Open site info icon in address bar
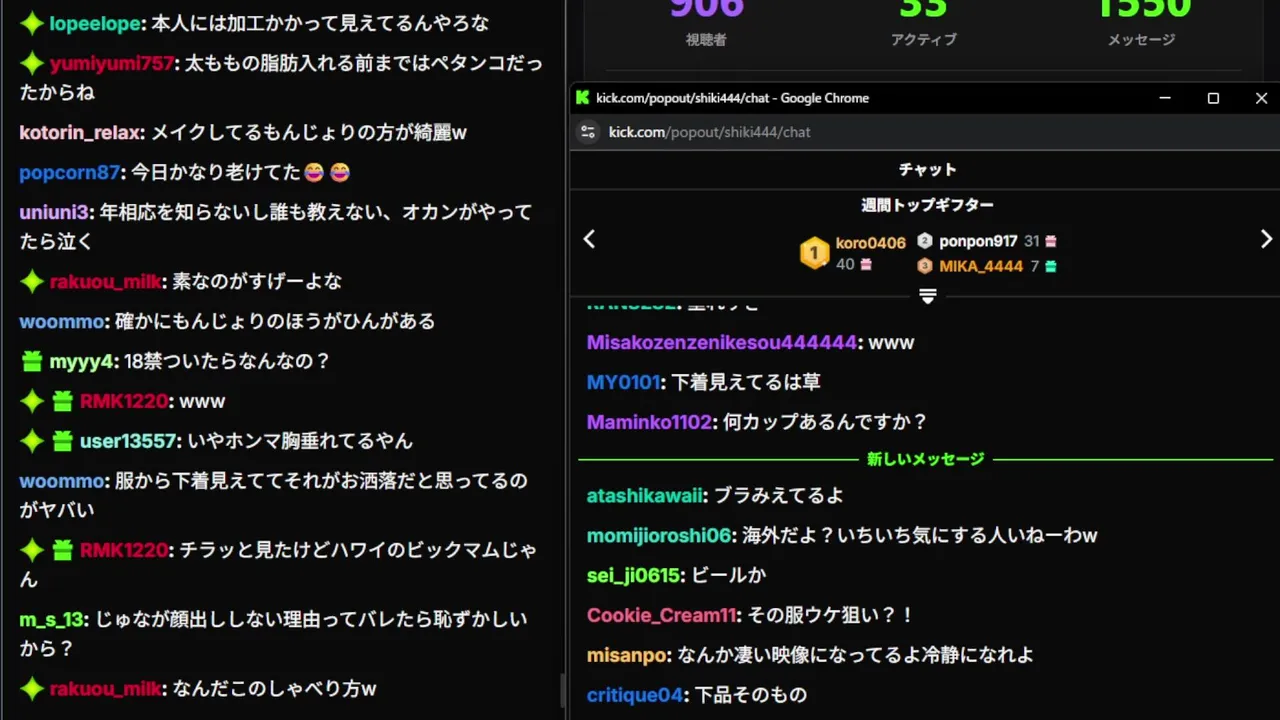 pyautogui.click(x=588, y=132)
